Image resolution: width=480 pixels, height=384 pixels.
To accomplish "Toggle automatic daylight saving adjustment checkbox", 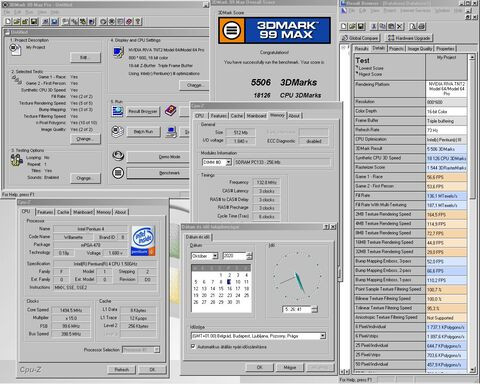I will click(x=193, y=347).
